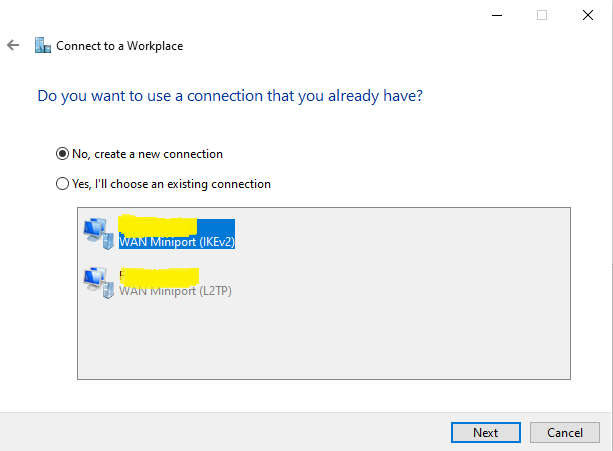This screenshot has width=613, height=451.
Task: Minimize the wizard window
Action: (x=497, y=15)
